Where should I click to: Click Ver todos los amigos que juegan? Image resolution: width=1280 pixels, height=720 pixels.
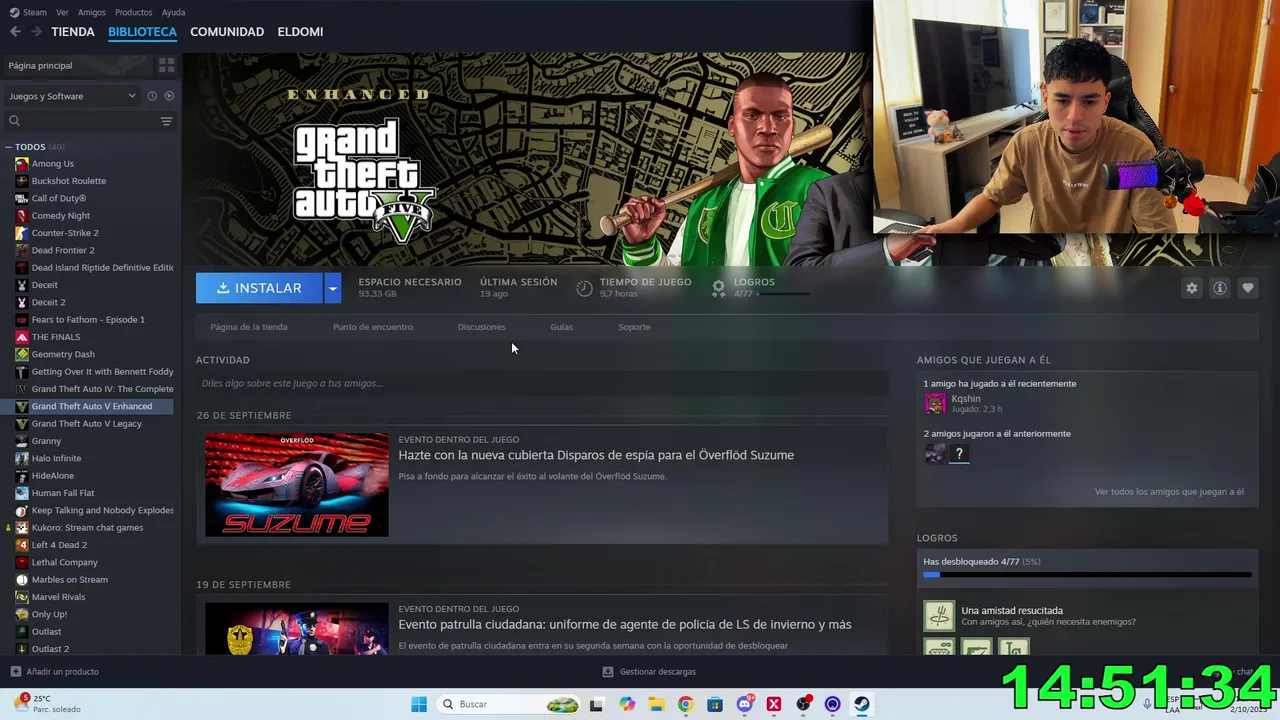1169,492
